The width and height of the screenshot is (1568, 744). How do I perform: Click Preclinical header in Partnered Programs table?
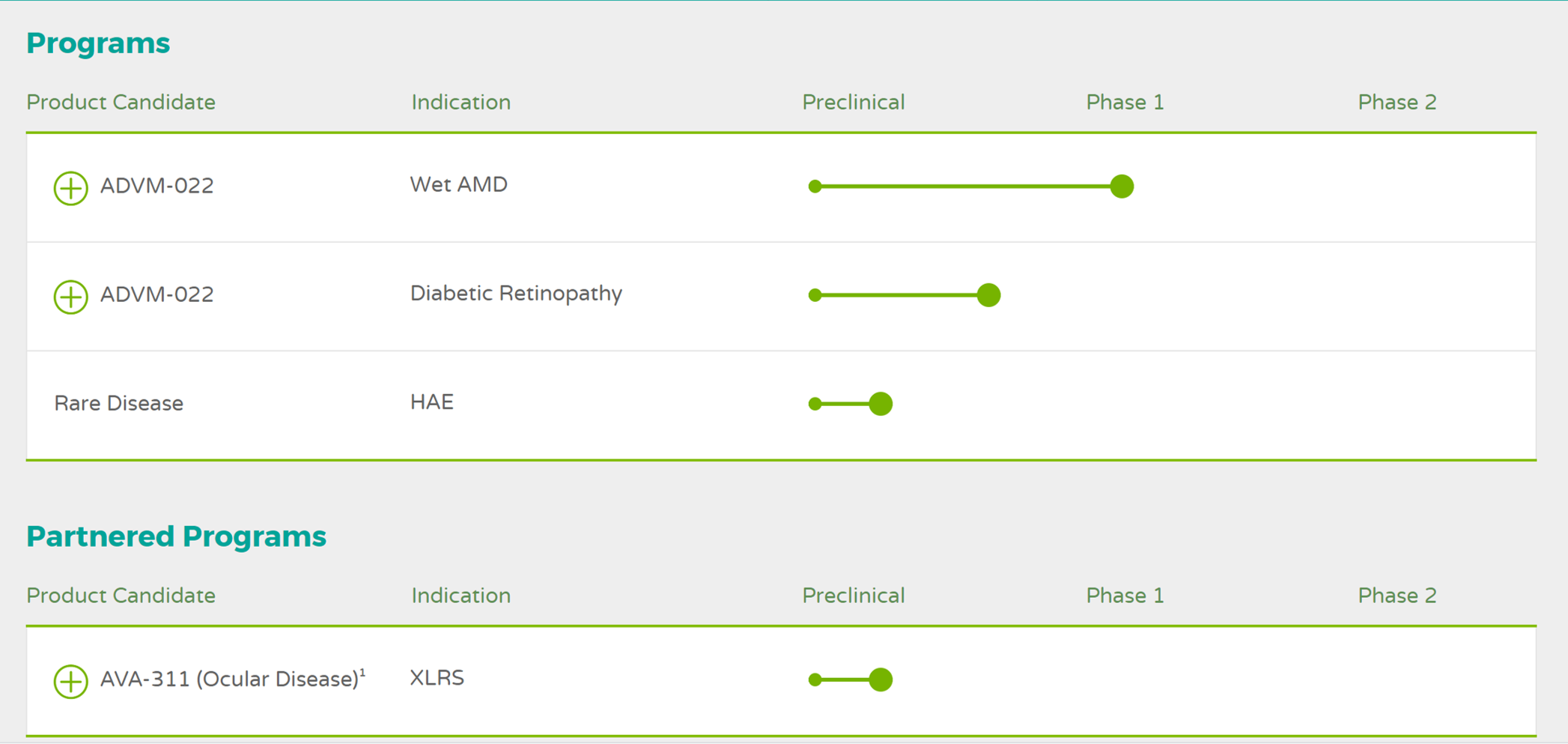point(853,596)
